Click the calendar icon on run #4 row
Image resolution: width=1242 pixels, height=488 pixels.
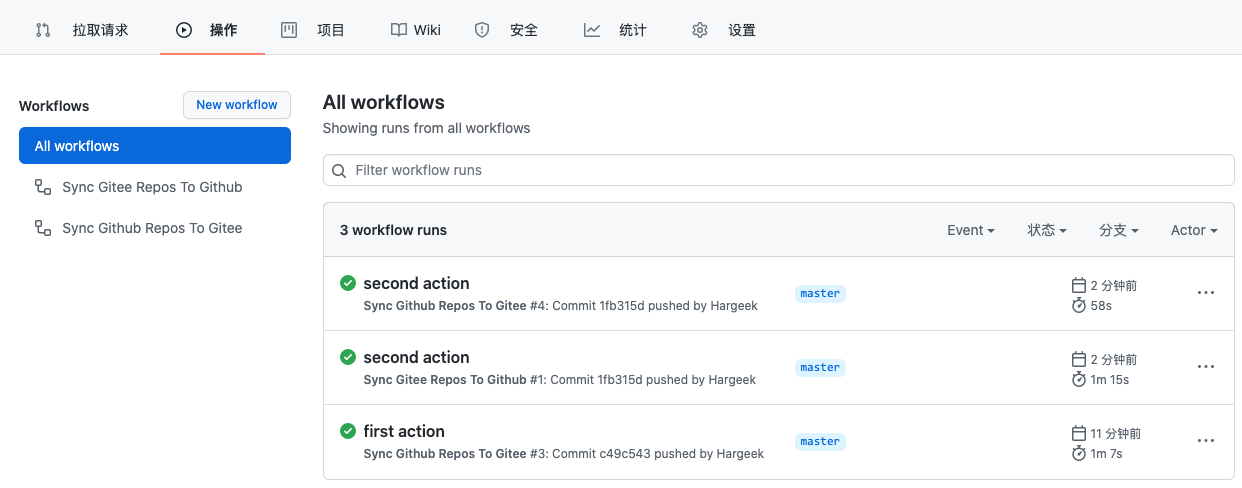pyautogui.click(x=1078, y=285)
